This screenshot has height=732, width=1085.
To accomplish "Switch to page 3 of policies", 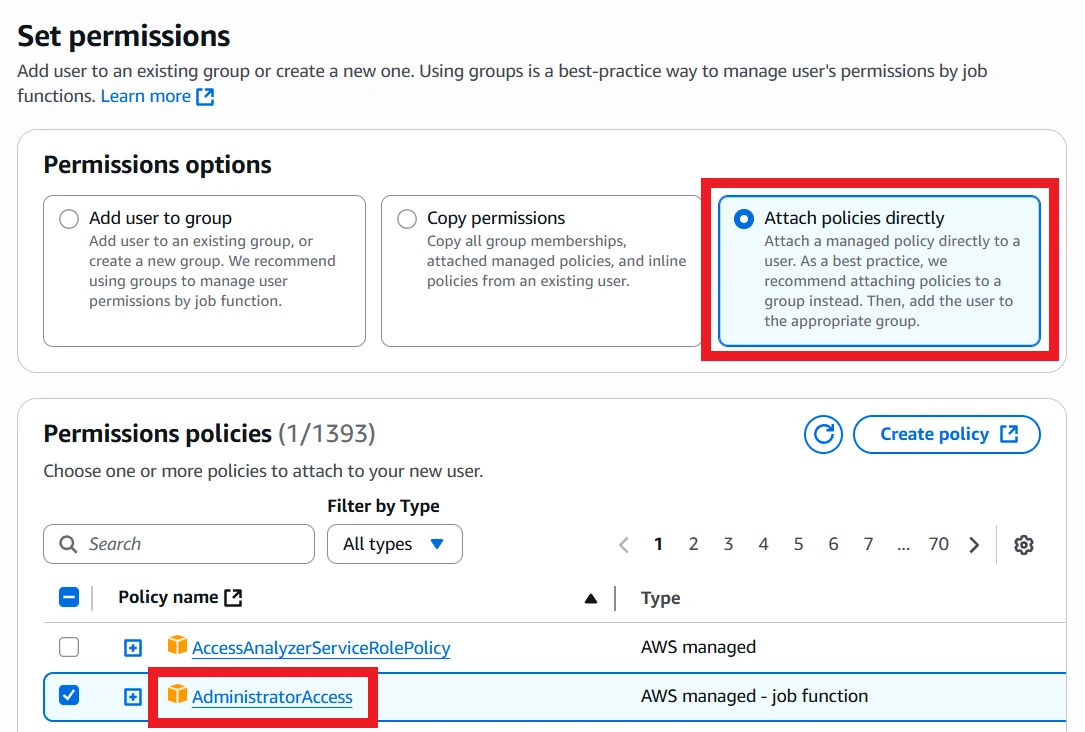I will pos(728,544).
